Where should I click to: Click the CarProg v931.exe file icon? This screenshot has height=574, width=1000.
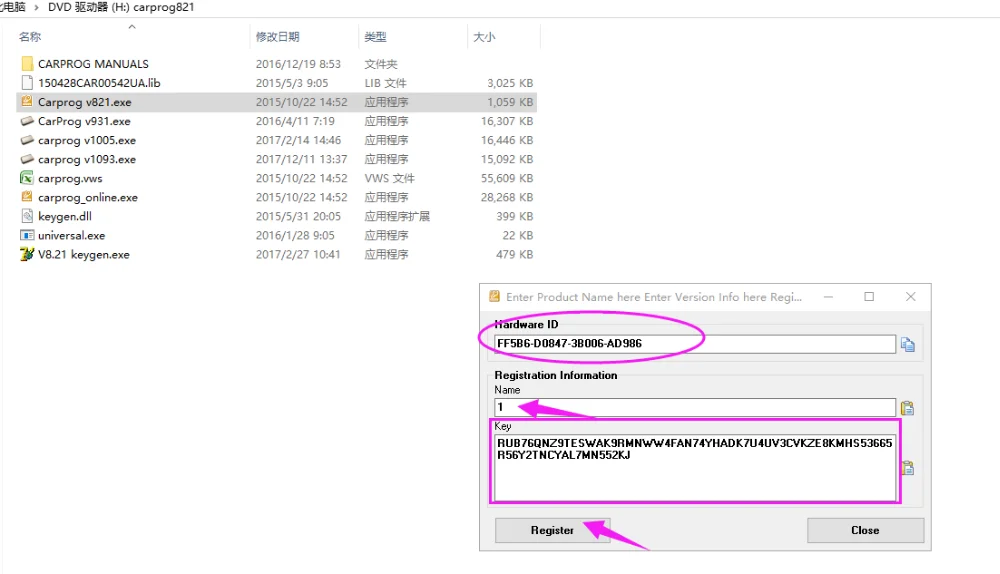point(27,121)
